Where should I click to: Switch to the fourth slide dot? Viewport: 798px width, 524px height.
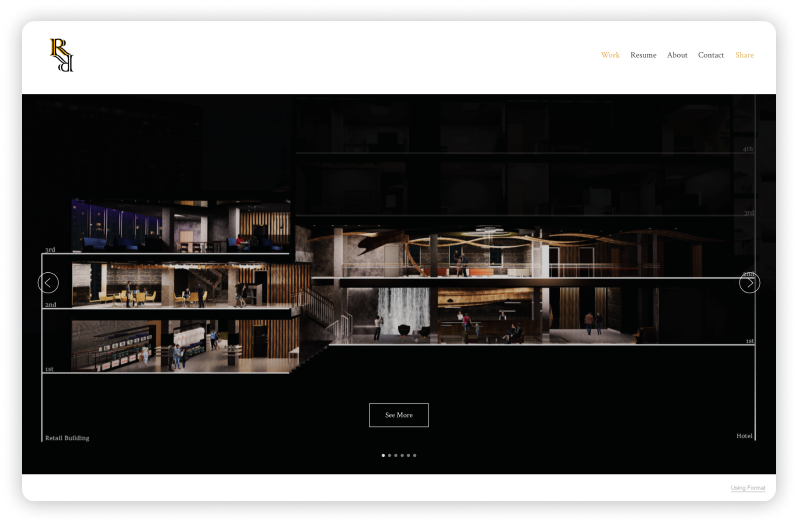pos(402,455)
